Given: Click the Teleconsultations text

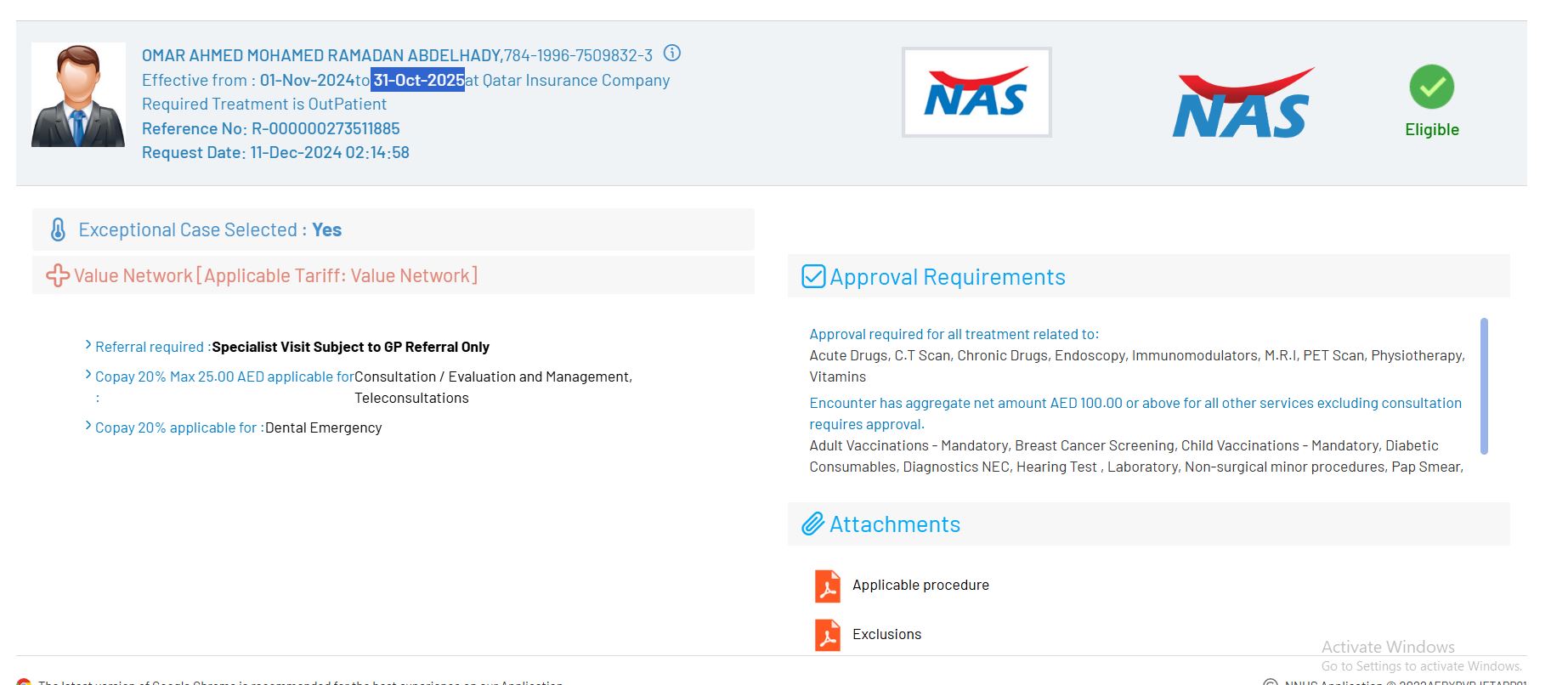Looking at the screenshot, I should pos(411,398).
